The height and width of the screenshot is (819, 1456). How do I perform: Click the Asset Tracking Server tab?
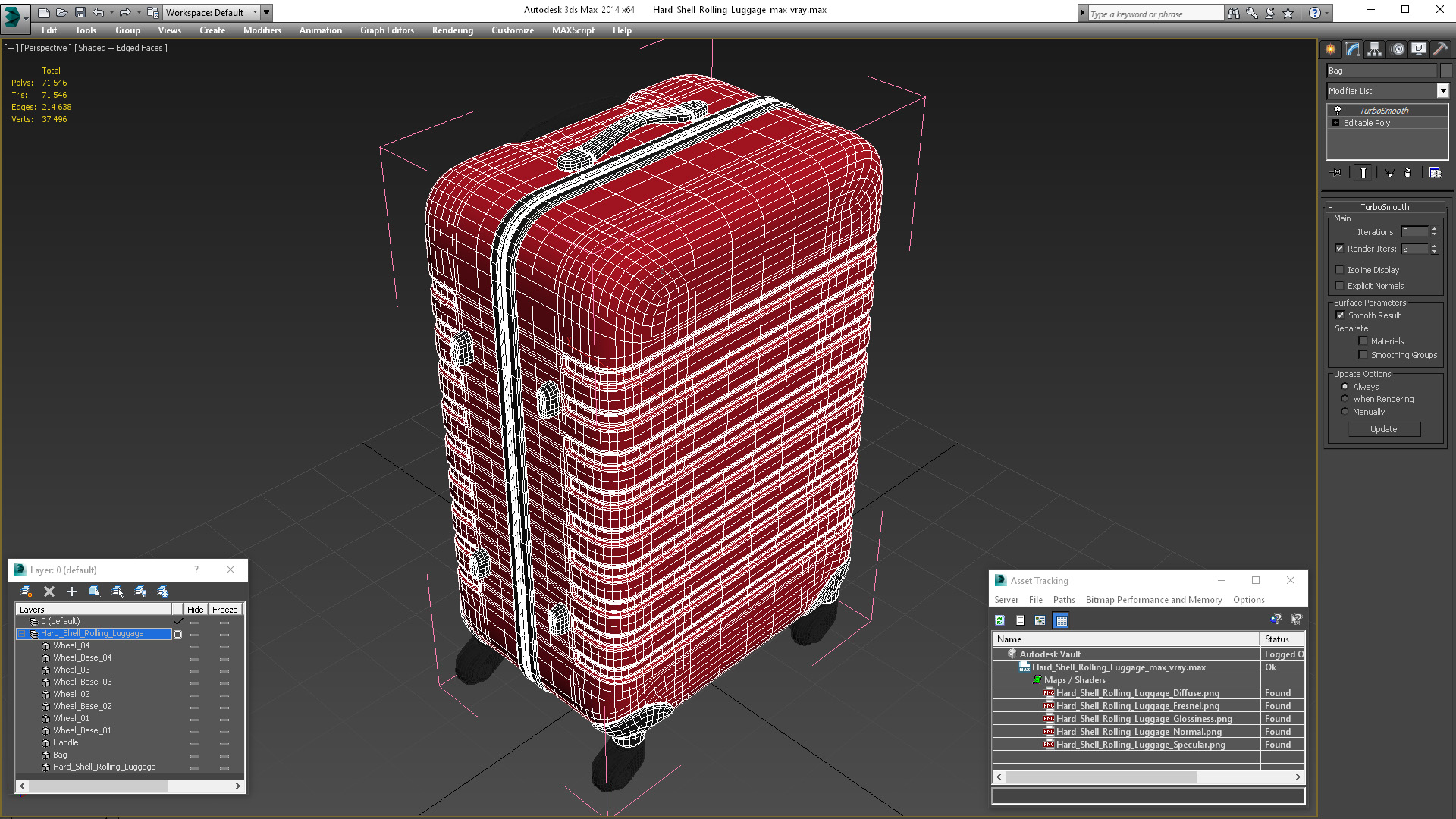pyautogui.click(x=1007, y=599)
